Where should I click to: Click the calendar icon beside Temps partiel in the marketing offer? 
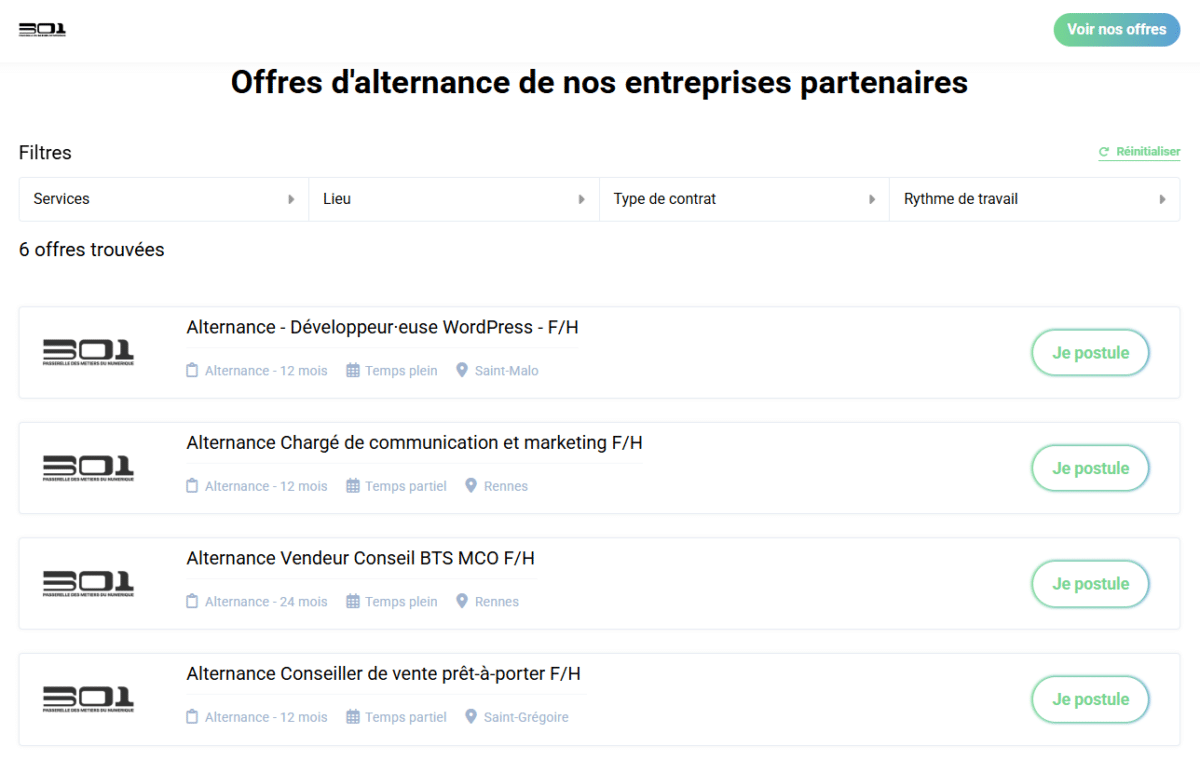point(353,486)
